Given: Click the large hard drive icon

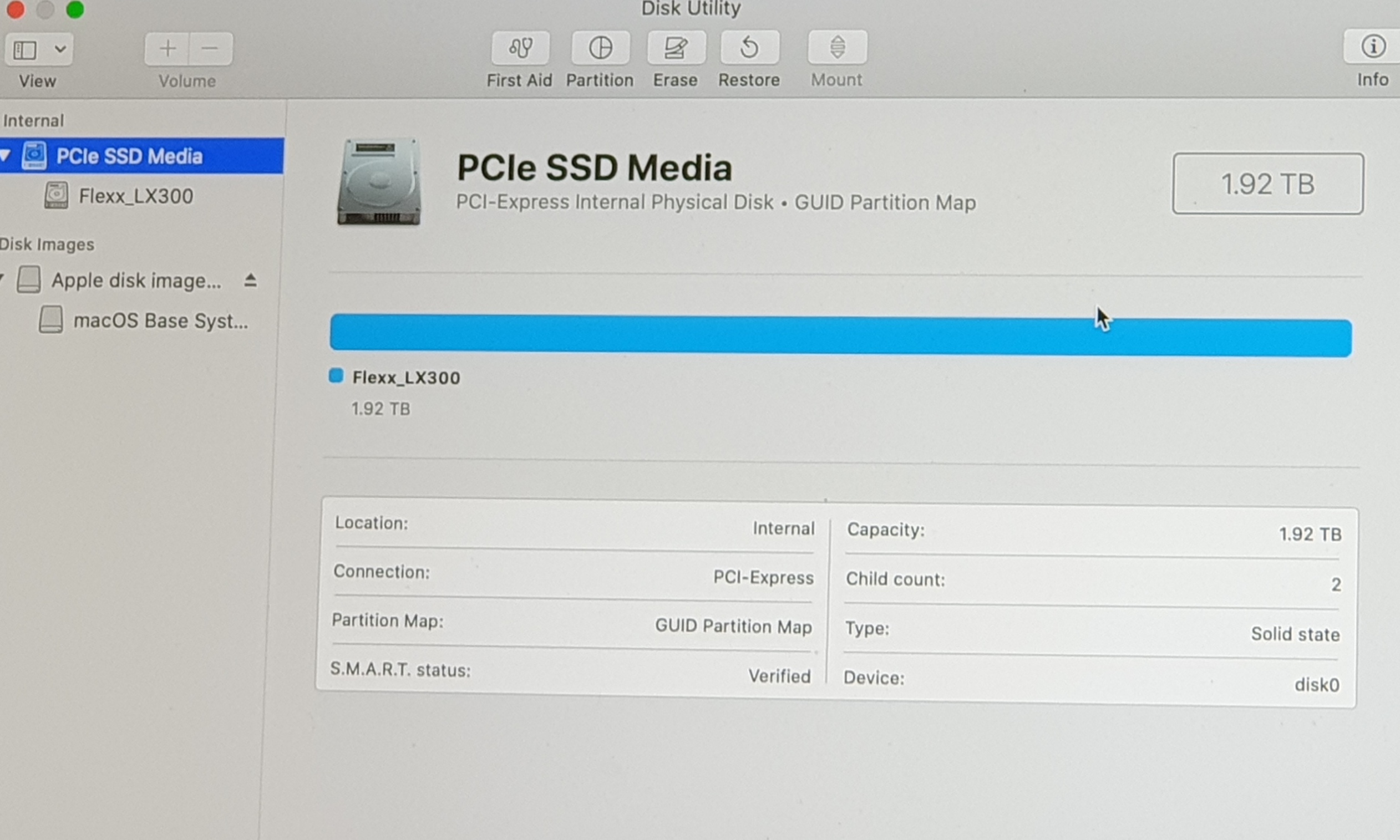Looking at the screenshot, I should (379, 182).
